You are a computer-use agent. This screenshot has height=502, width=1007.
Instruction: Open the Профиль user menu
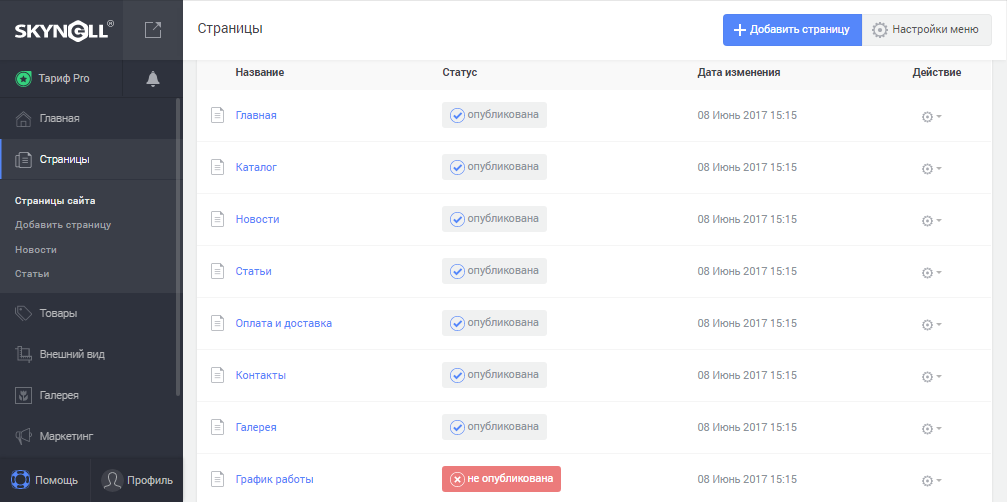tap(137, 480)
